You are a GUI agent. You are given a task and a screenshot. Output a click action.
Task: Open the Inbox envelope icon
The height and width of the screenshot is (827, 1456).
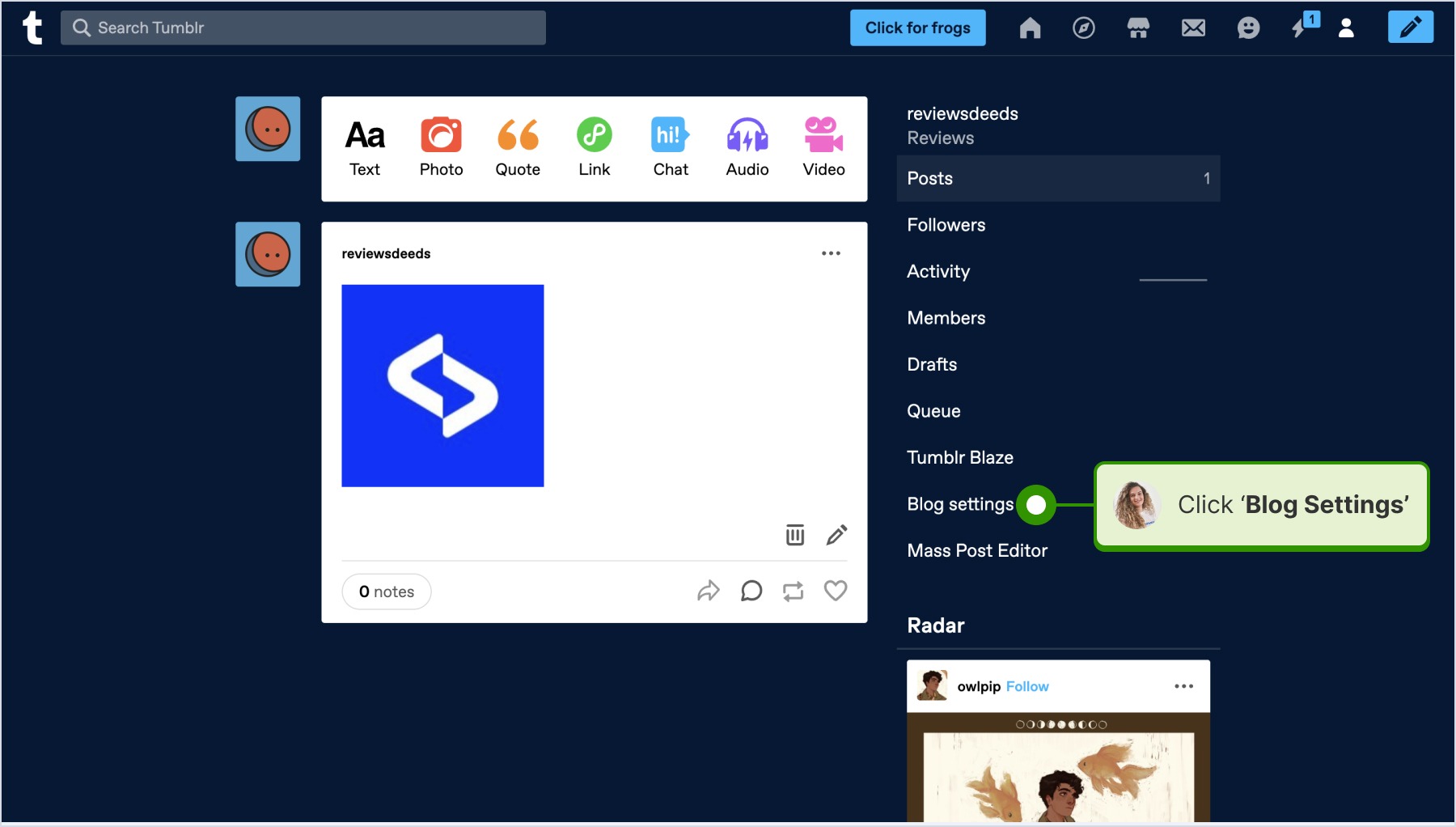pos(1193,28)
